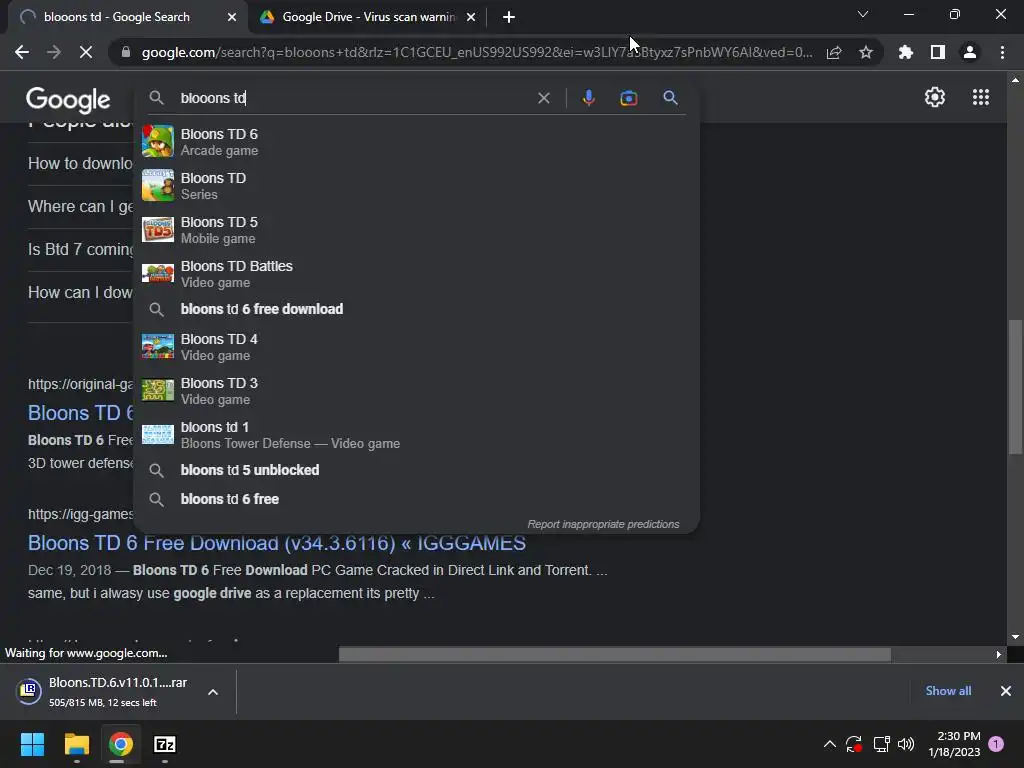Expand download options for Bloons.TD.6 rar
1024x768 pixels.
coord(213,692)
